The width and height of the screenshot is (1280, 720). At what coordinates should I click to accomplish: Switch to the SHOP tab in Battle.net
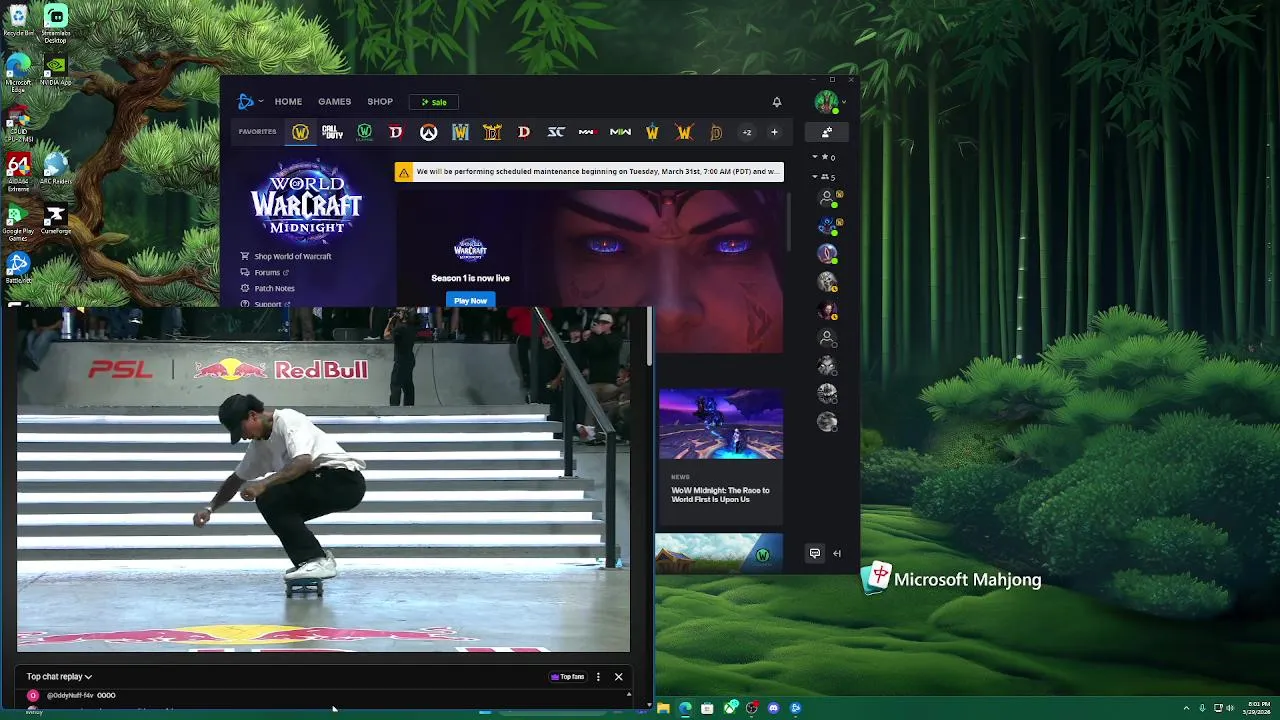(380, 101)
